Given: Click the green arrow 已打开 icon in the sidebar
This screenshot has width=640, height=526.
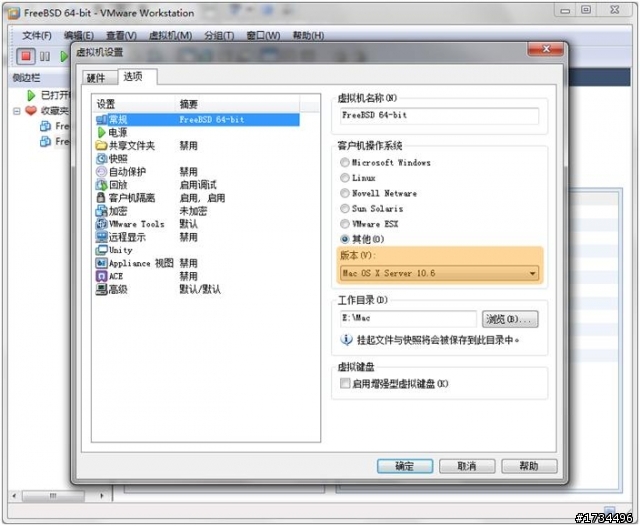Looking at the screenshot, I should (31, 95).
